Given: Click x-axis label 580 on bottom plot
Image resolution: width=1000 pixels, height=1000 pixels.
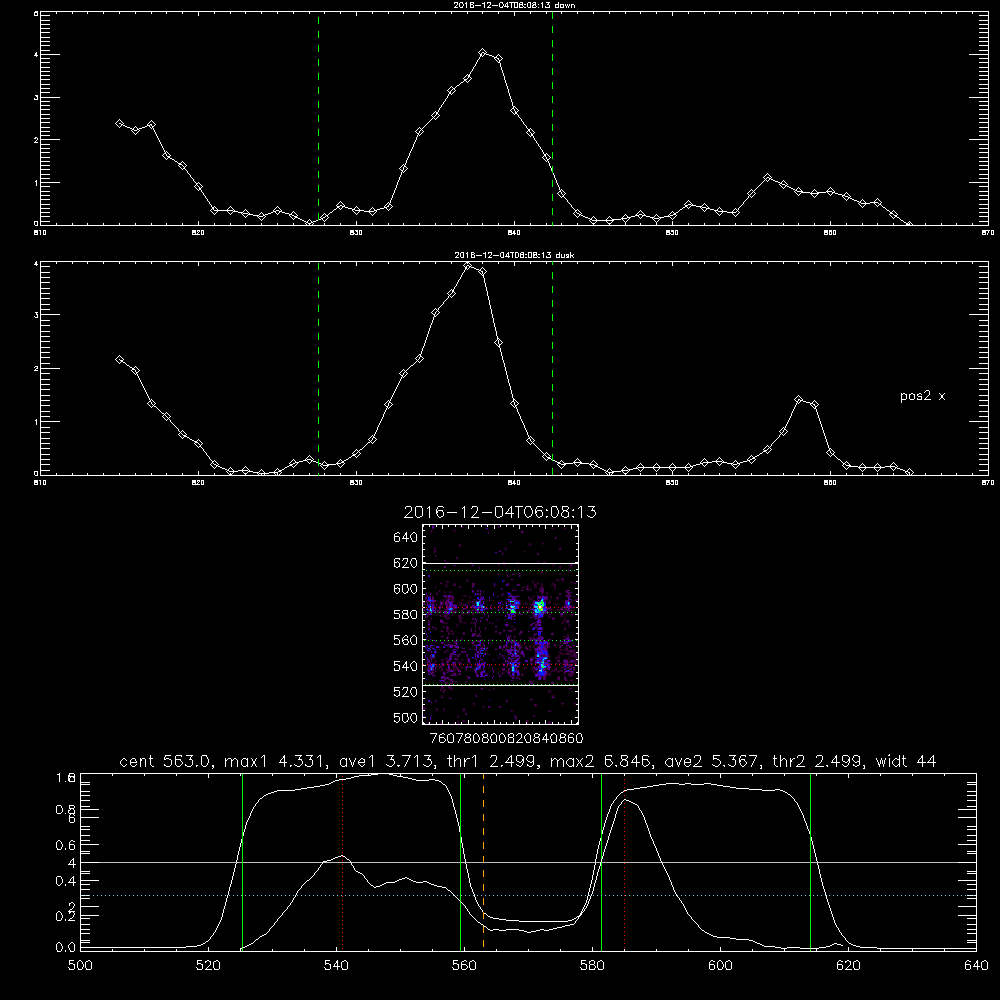Looking at the screenshot, I should (592, 966).
